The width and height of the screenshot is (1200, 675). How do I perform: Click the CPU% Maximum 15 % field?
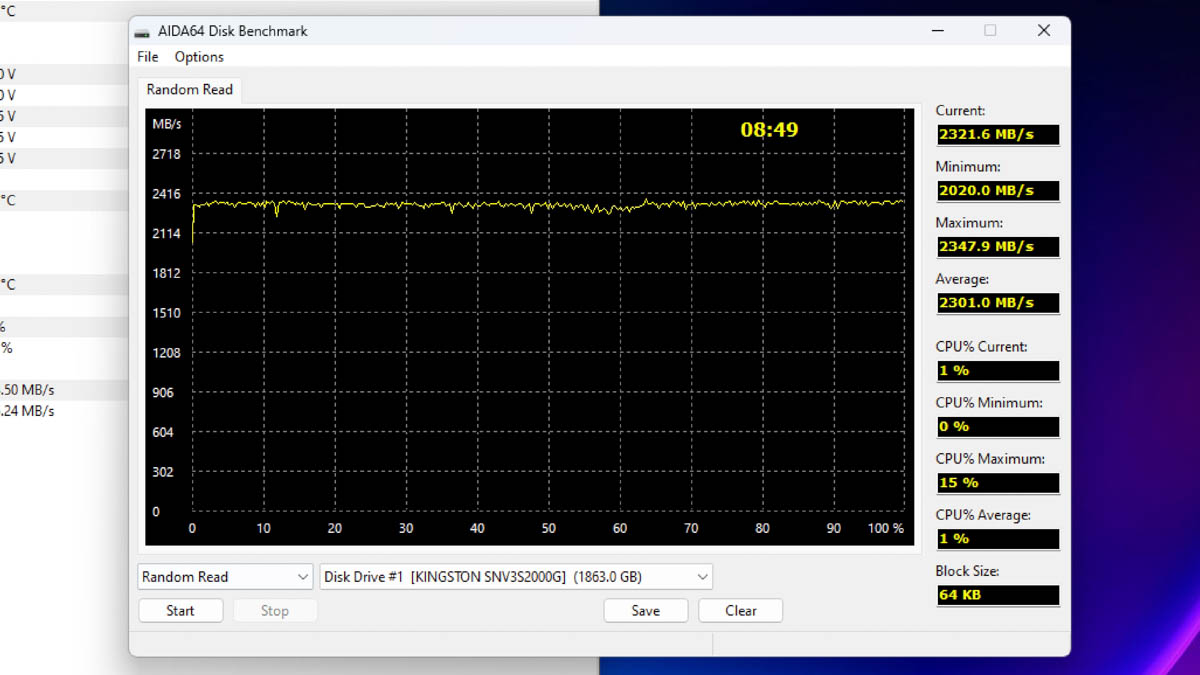coord(997,482)
